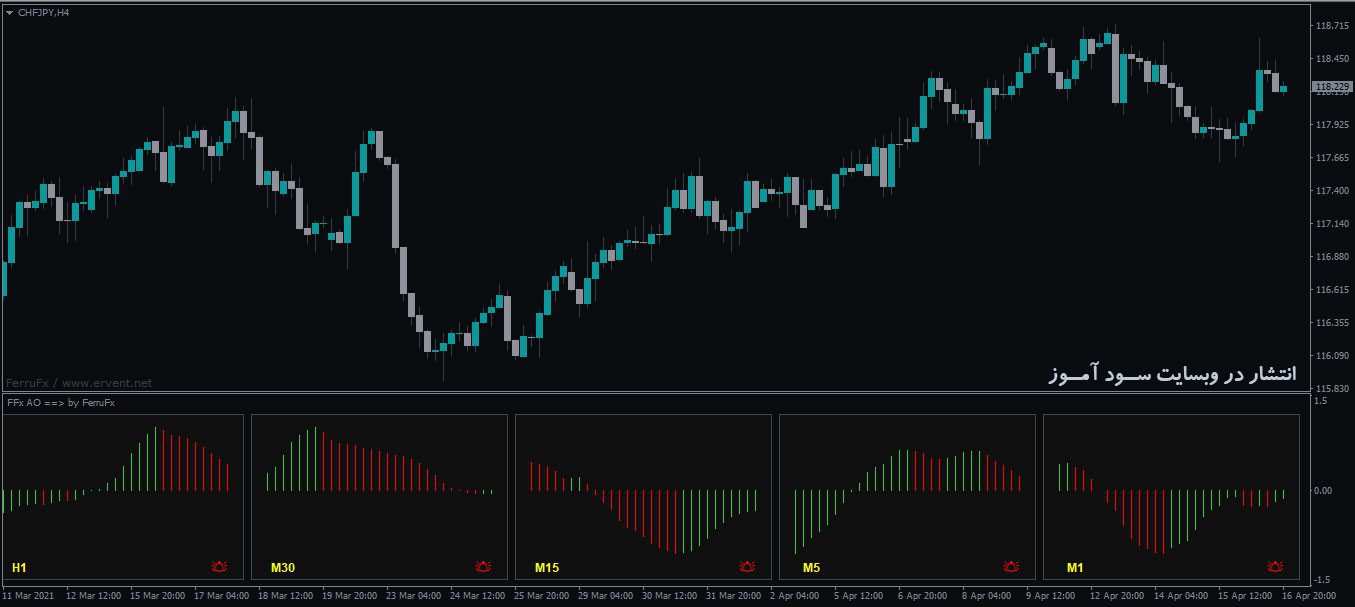The height and width of the screenshot is (607, 1355).
Task: Expand the CHFJPY,H4 symbol dropdown triangle
Action: point(11,13)
